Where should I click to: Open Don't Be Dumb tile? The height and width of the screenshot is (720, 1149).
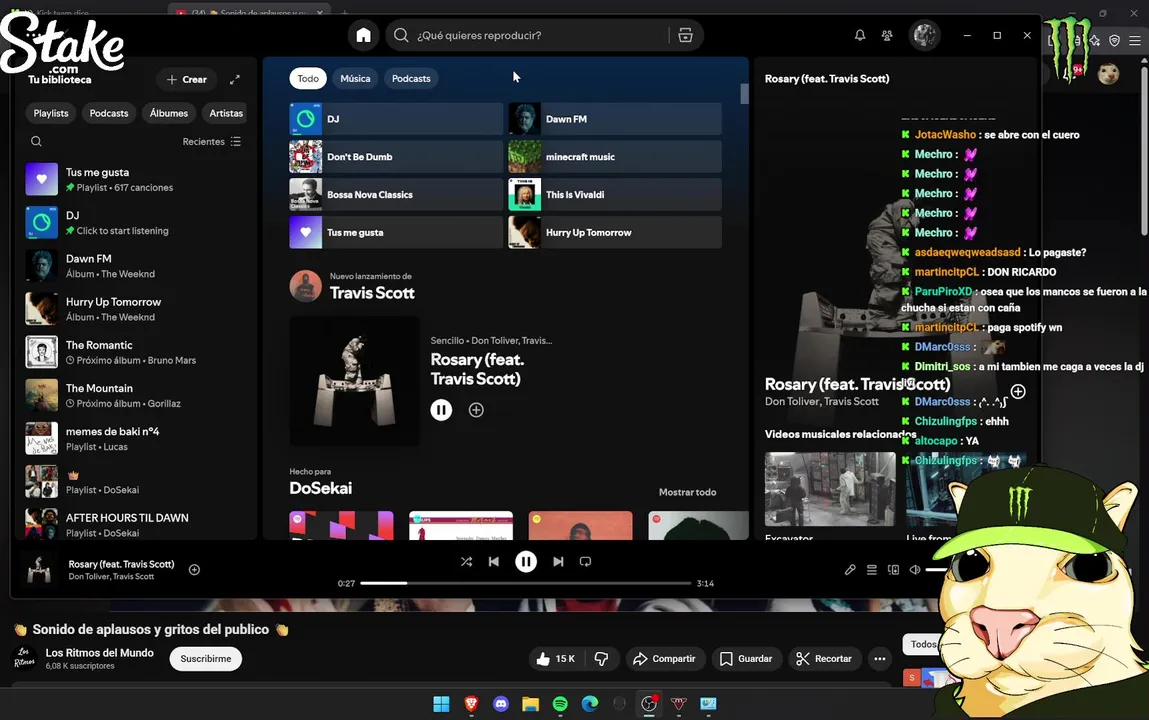pos(396,157)
